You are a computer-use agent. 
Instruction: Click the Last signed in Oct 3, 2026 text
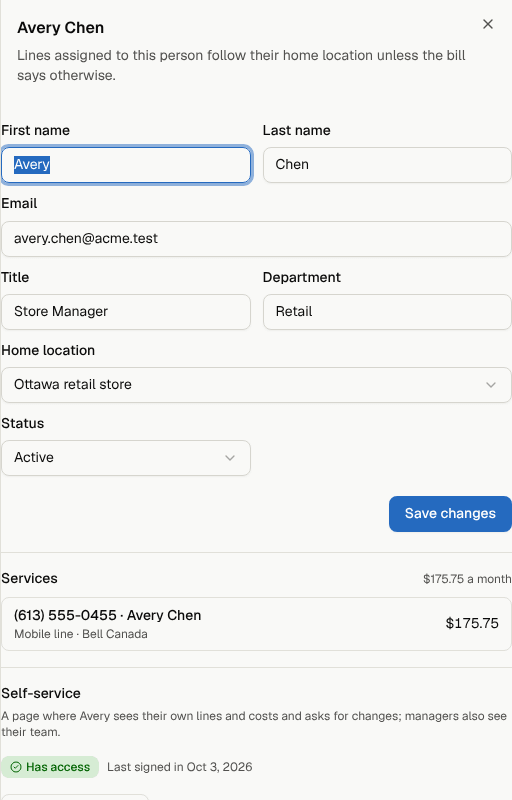180,767
